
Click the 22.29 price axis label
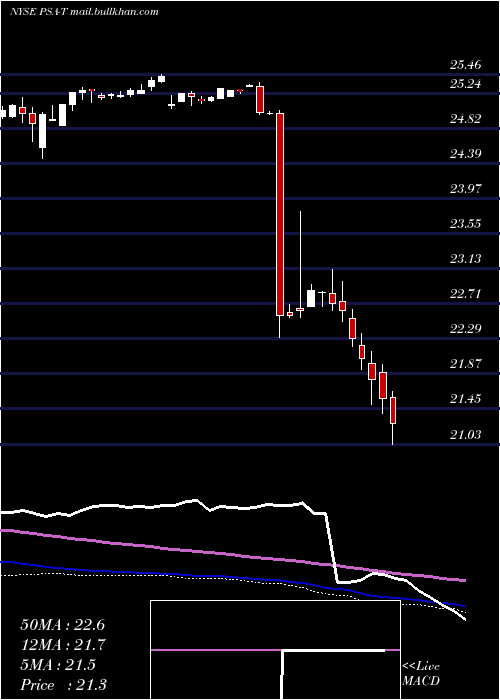coord(466,329)
